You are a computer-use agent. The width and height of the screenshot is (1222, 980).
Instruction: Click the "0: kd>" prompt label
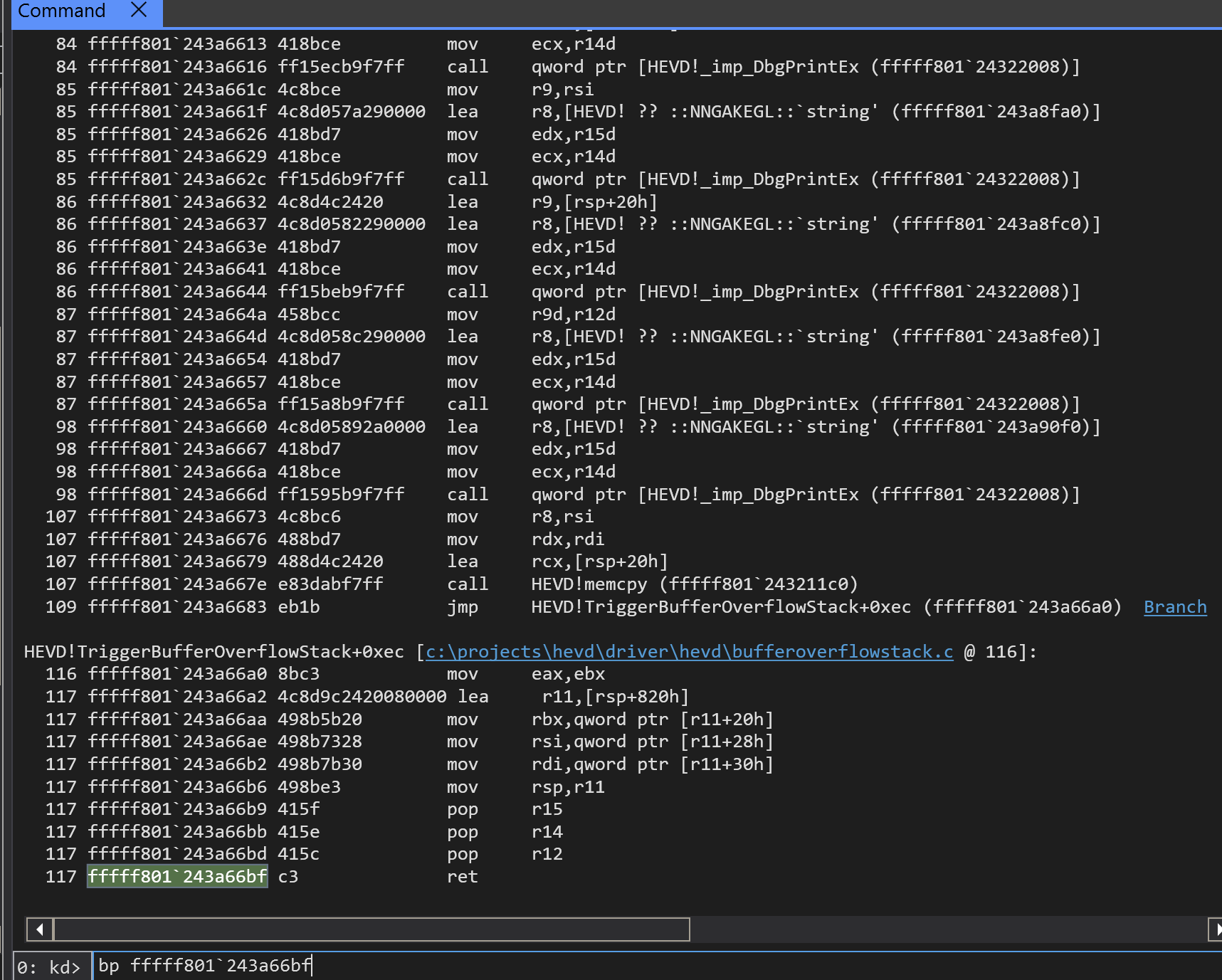48,967
